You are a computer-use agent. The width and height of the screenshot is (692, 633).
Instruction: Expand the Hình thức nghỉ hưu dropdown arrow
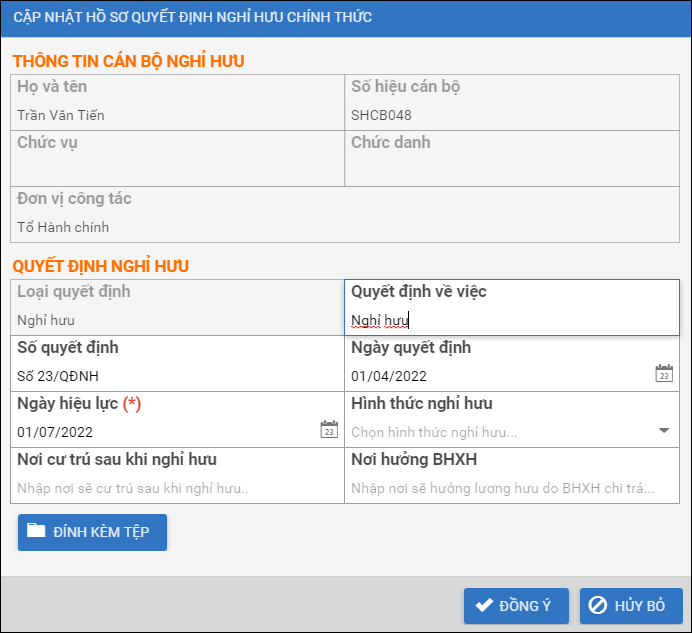[x=664, y=431]
